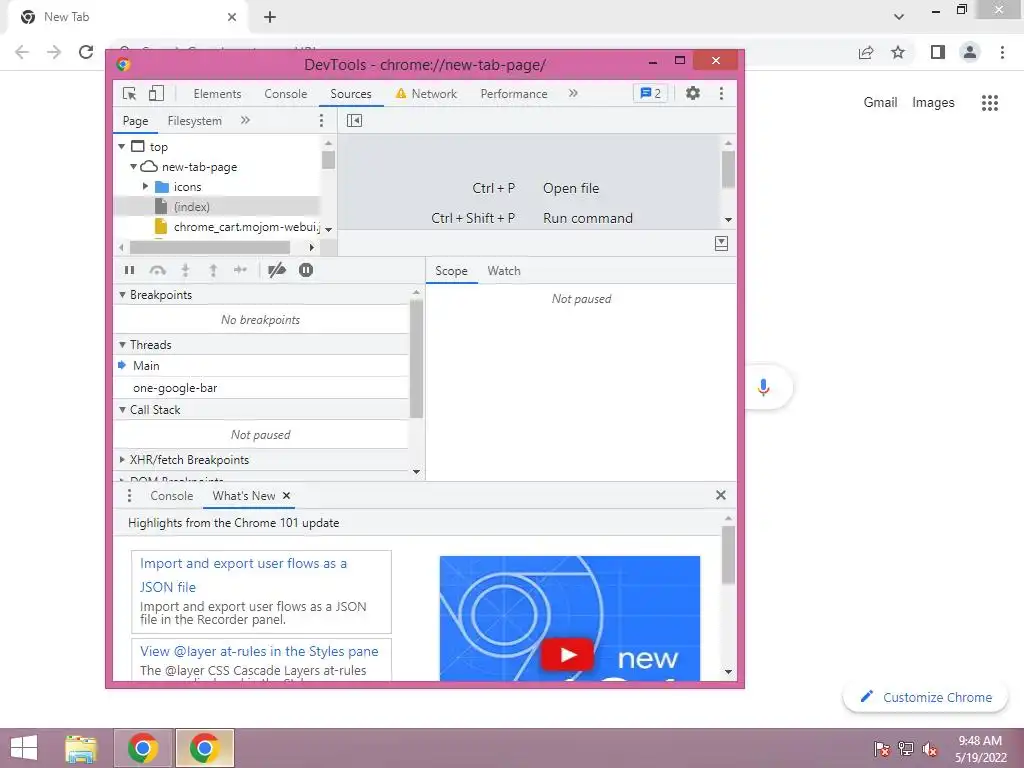This screenshot has height=768, width=1024.
Task: Toggle deactivate breakpoints icon
Action: (277, 270)
